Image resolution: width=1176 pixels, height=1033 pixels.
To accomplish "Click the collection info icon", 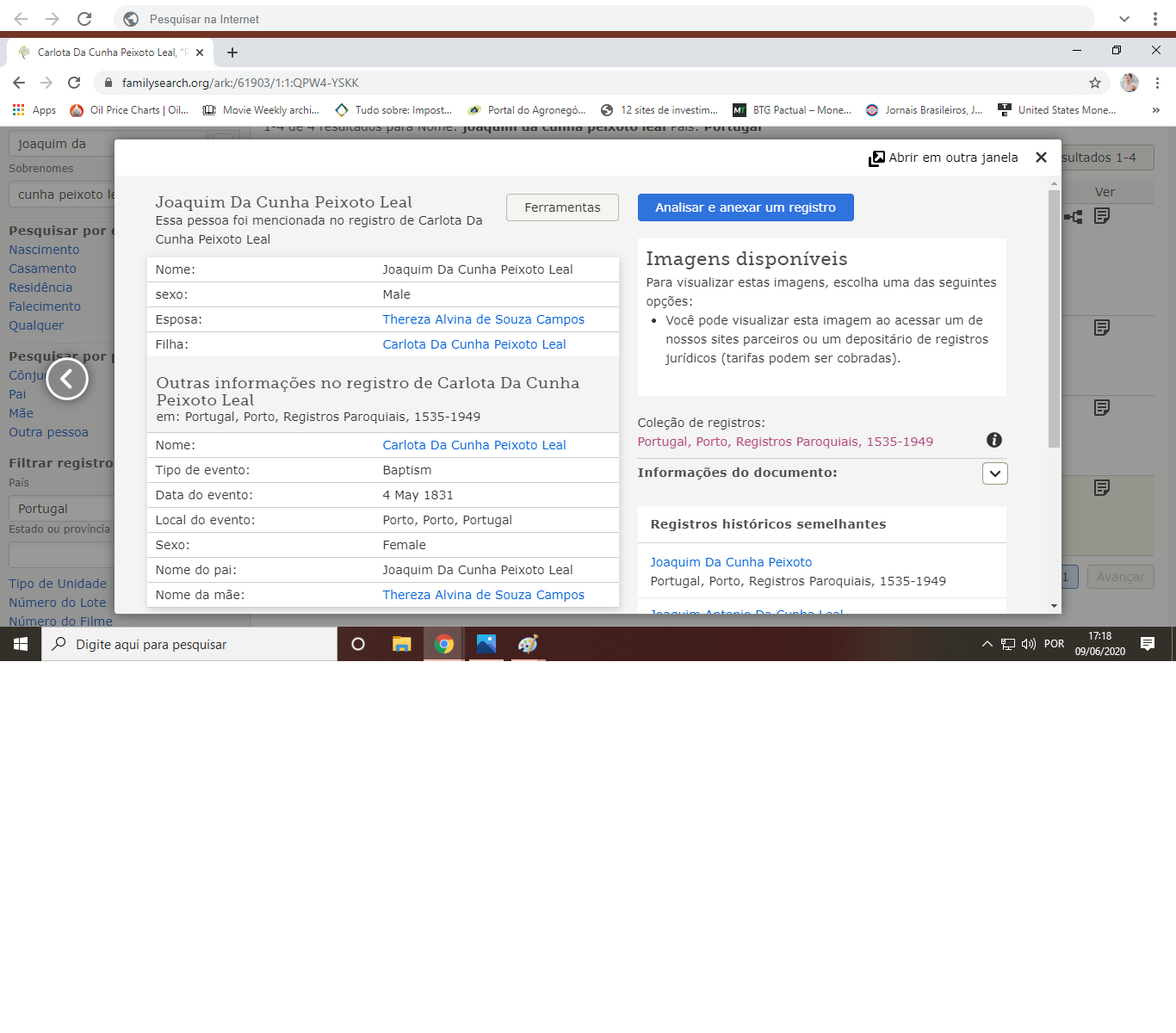I will coord(993,440).
